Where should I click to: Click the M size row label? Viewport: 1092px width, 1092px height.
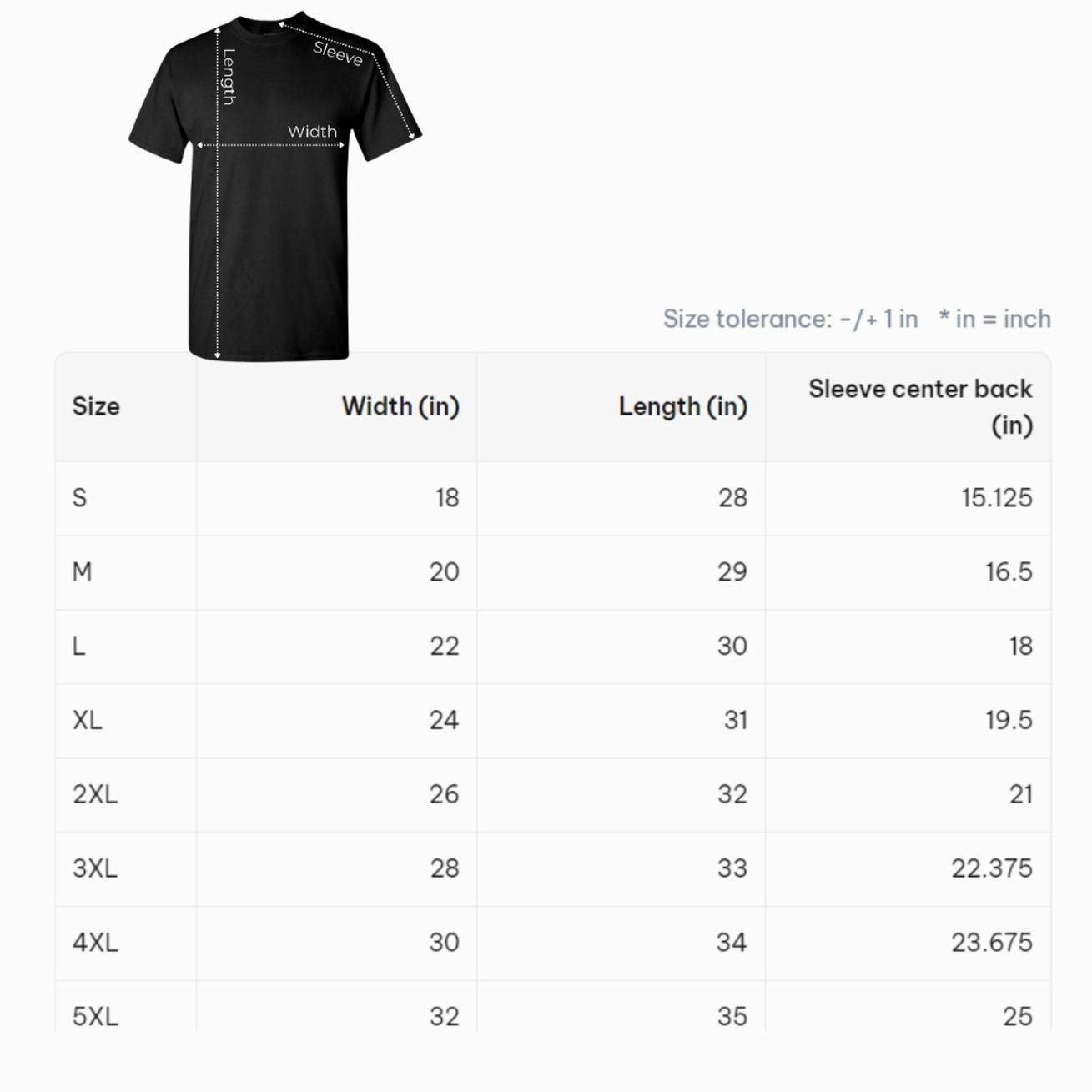(82, 572)
